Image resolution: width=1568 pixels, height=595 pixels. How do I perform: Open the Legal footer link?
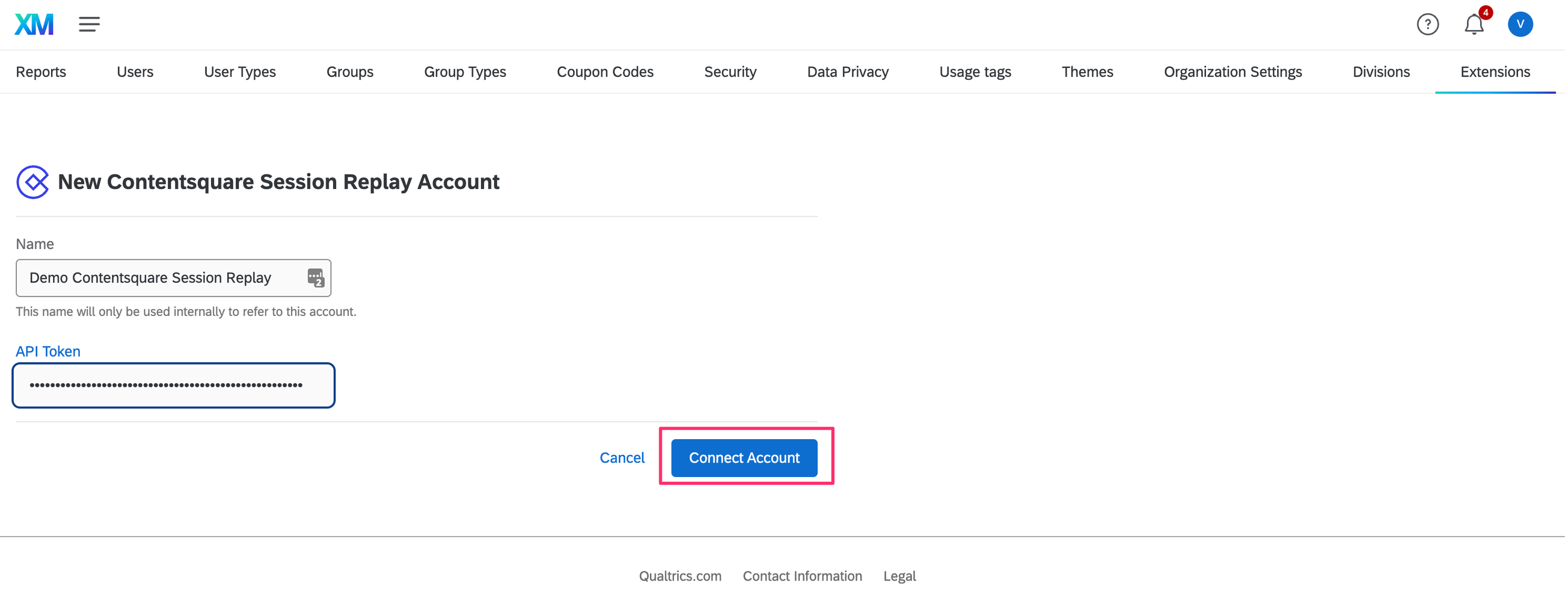click(899, 576)
